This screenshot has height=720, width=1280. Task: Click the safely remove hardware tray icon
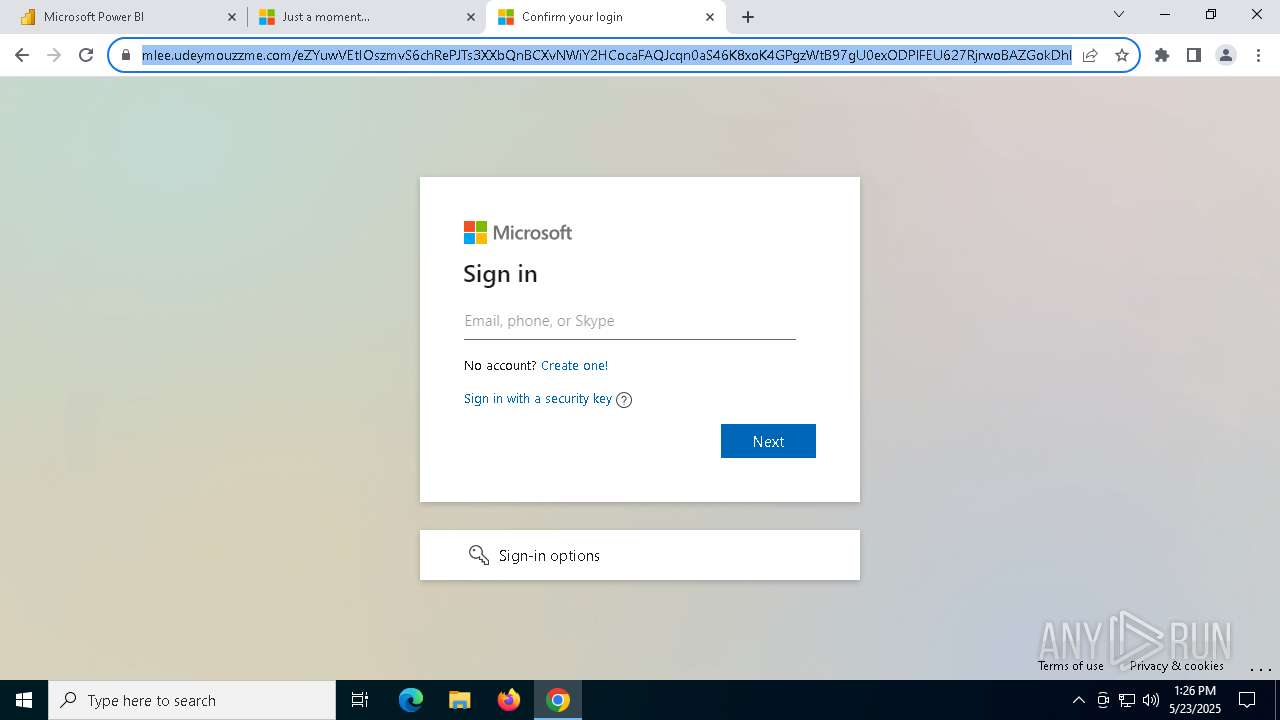point(1103,700)
